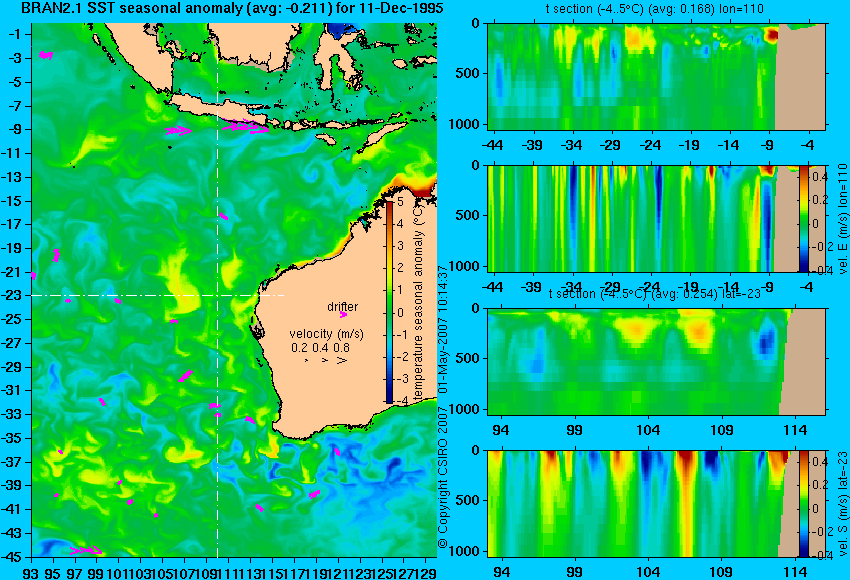This screenshot has width=850, height=580.
Task: Click the '-1' tick on map latitude axis
Action: 17,34
